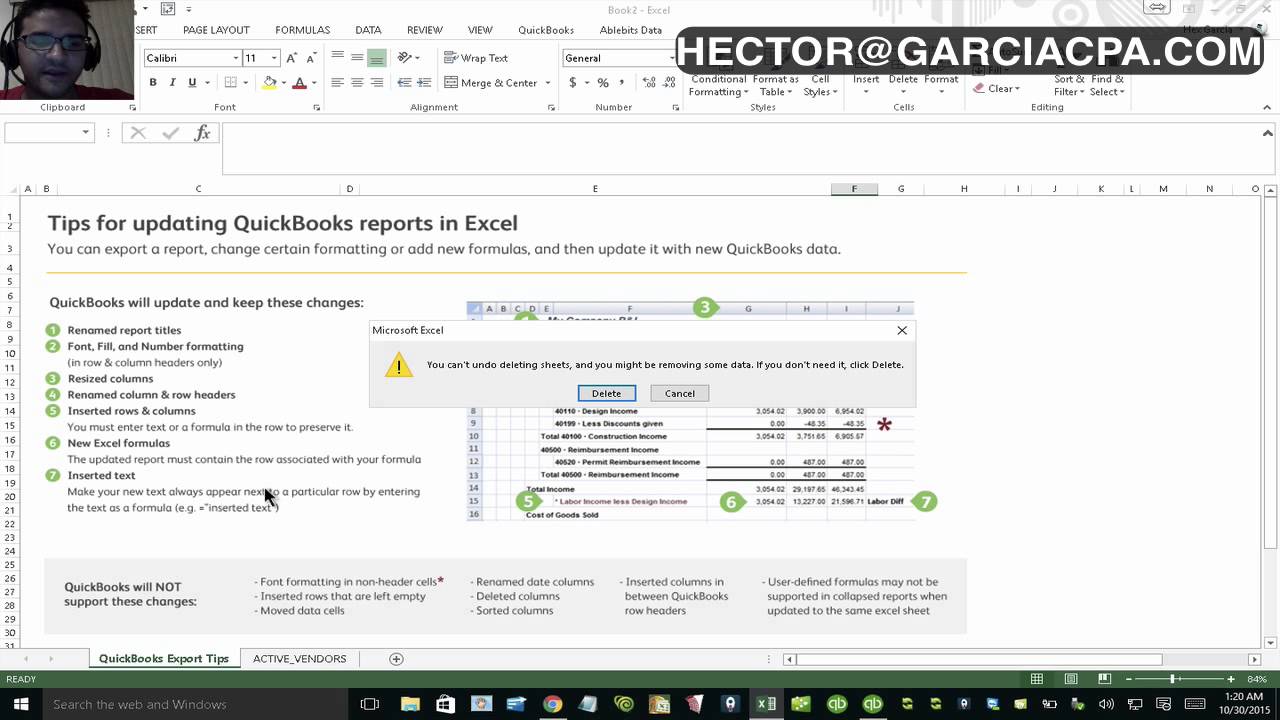The width and height of the screenshot is (1280, 720).
Task: Click the Decrease Indent icon
Action: pyautogui.click(x=404, y=83)
